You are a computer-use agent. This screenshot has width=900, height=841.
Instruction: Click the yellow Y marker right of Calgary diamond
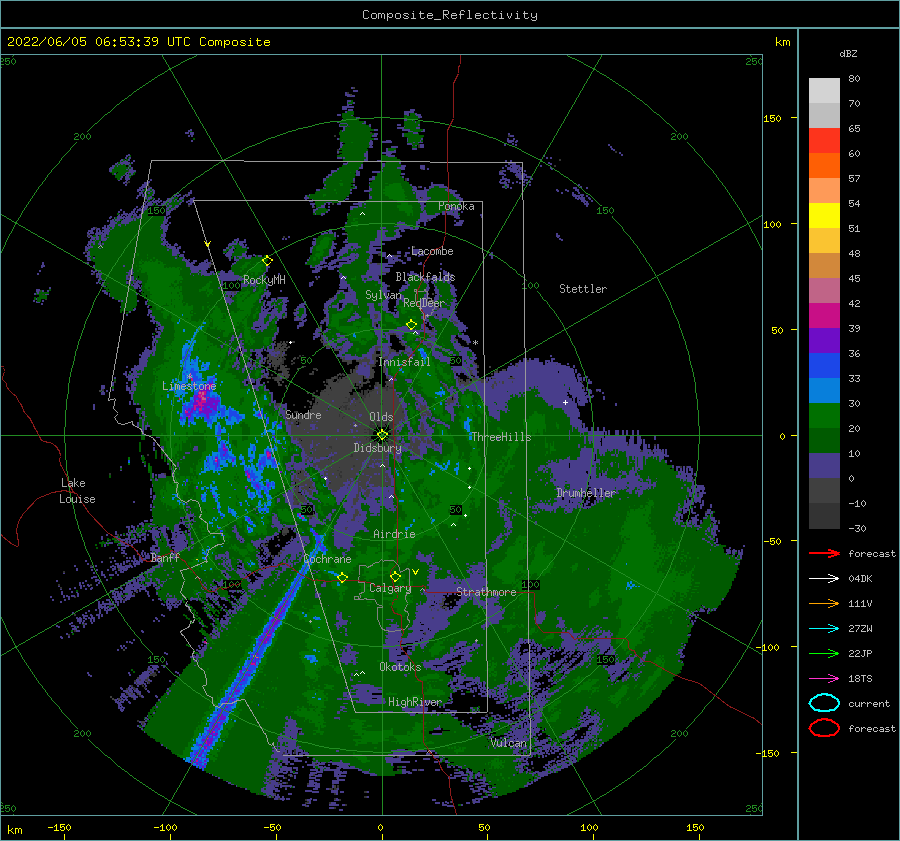point(416,572)
